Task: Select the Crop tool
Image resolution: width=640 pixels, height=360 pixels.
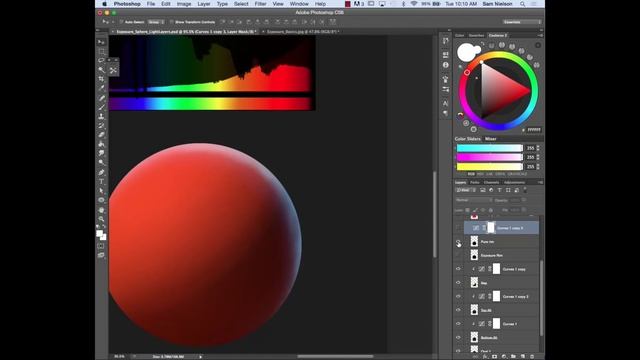Action: point(101,79)
